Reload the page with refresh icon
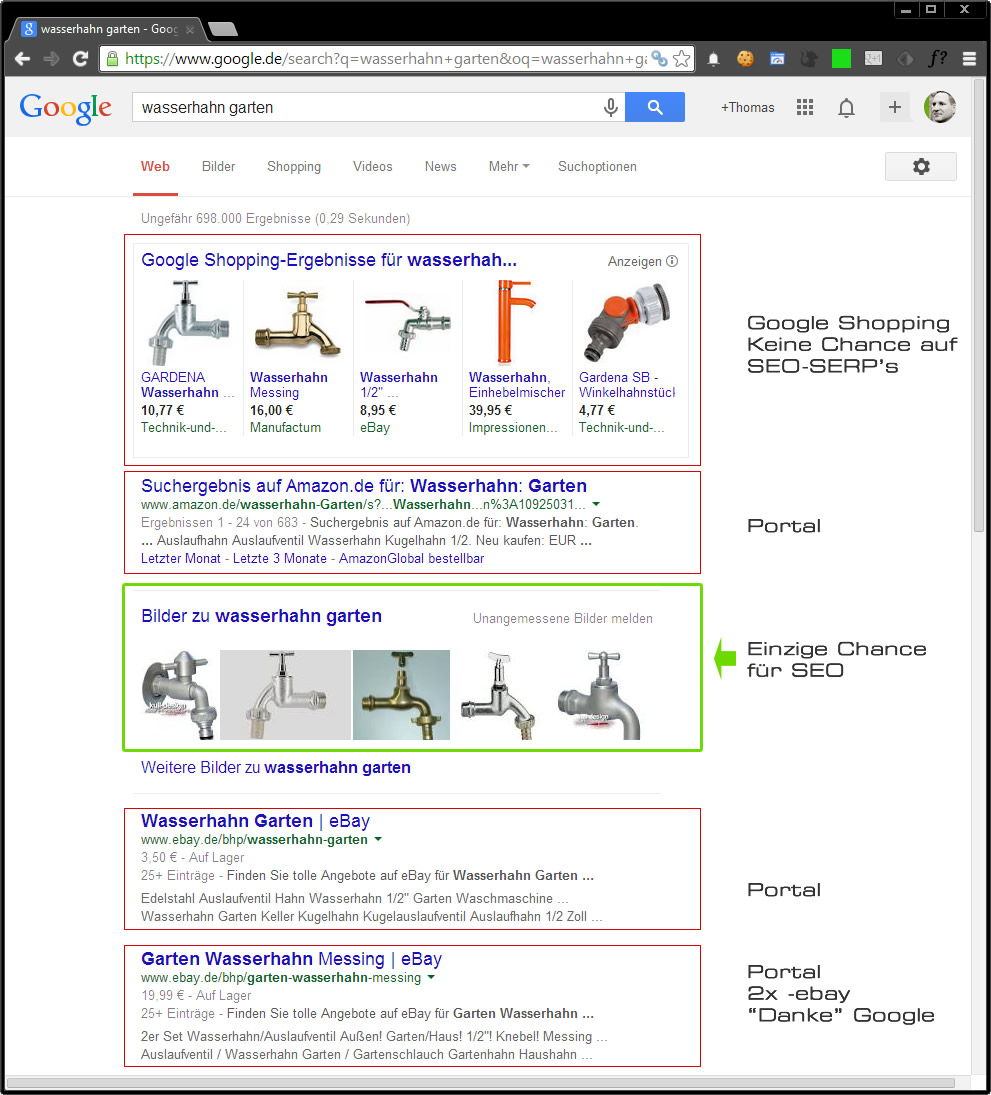The width and height of the screenshot is (991, 1095). pos(80,59)
